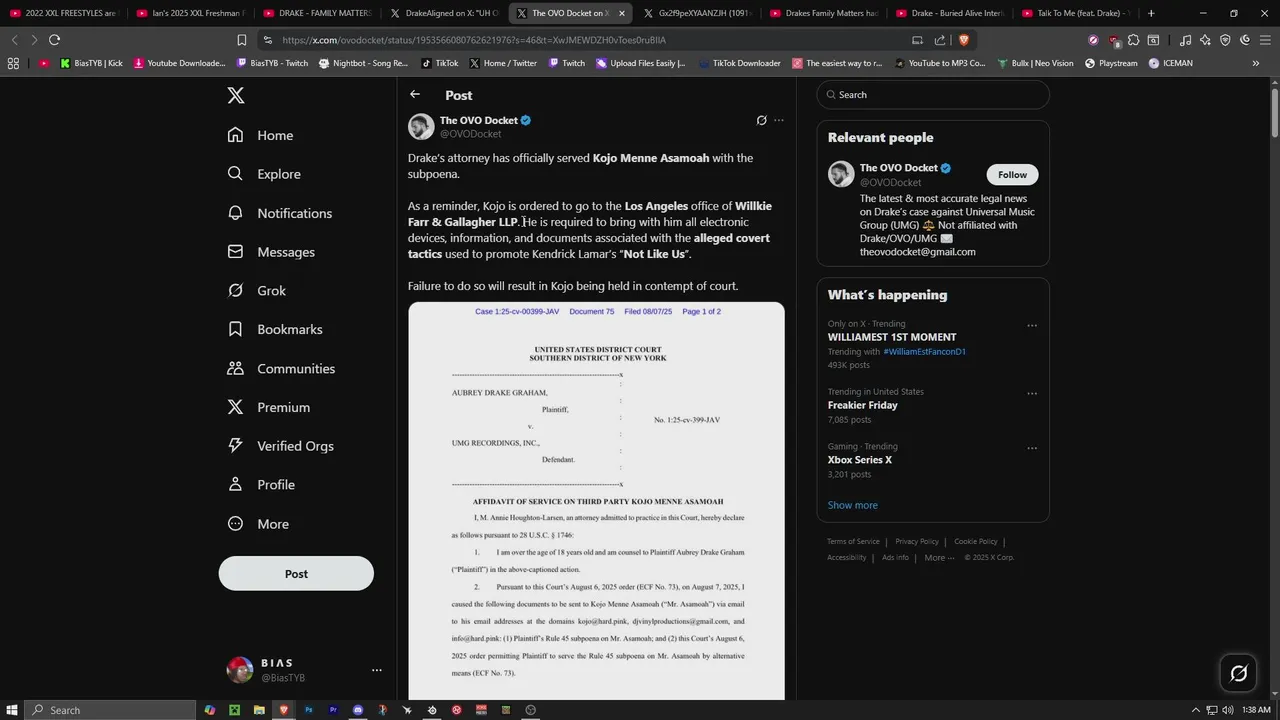
Task: Open Home in X sidebar
Action: (x=261, y=135)
